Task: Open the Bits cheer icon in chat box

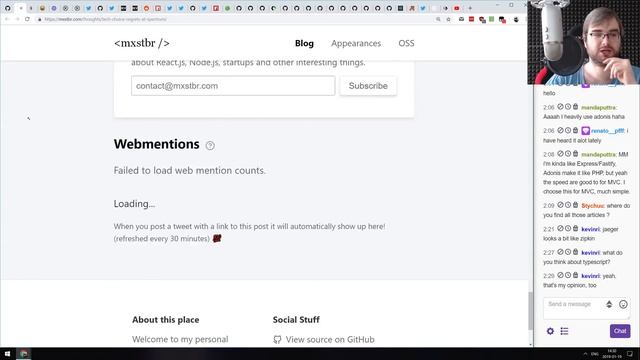Action: point(609,304)
